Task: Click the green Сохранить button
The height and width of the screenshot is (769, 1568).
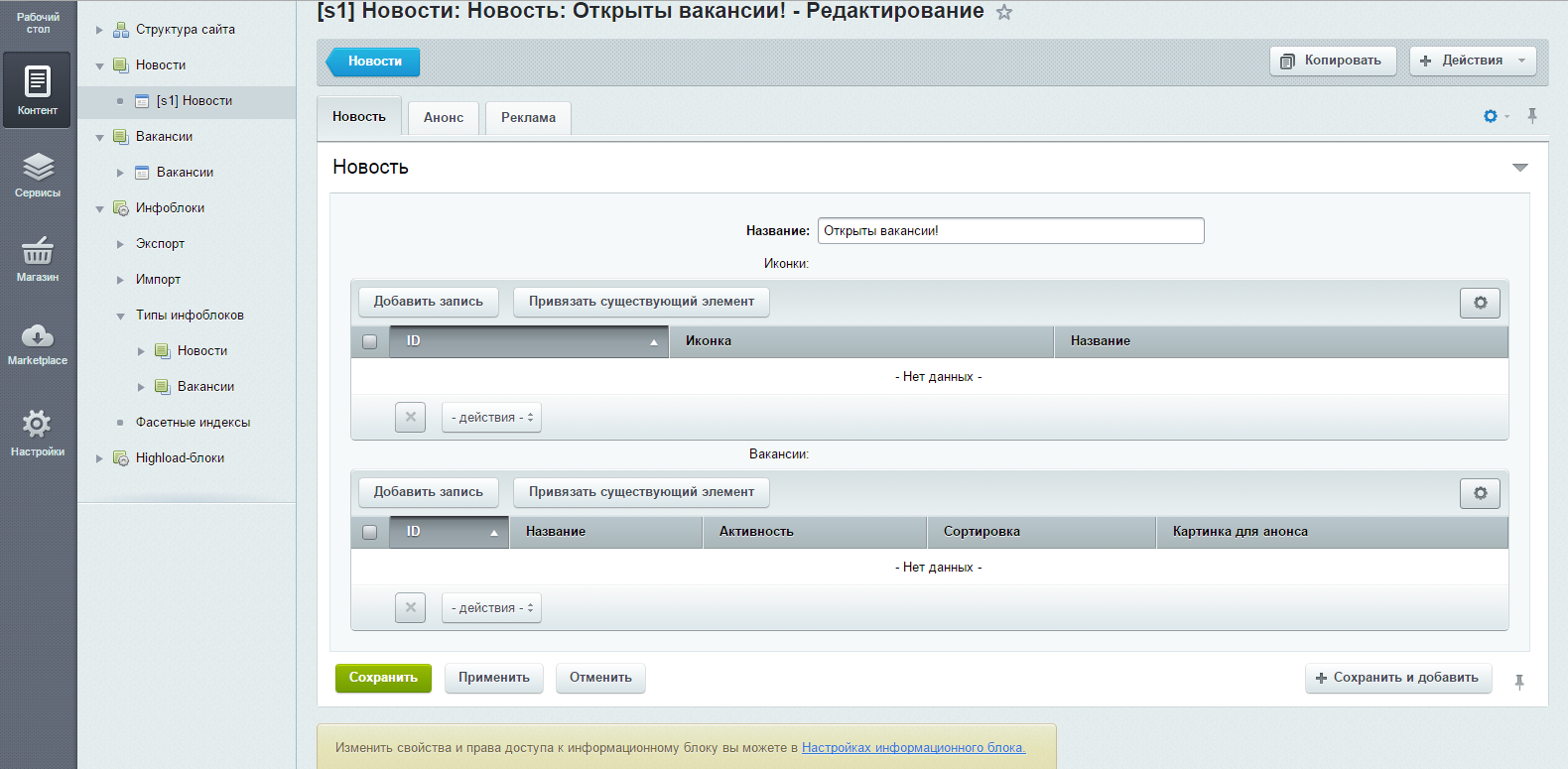Action: pyautogui.click(x=383, y=678)
